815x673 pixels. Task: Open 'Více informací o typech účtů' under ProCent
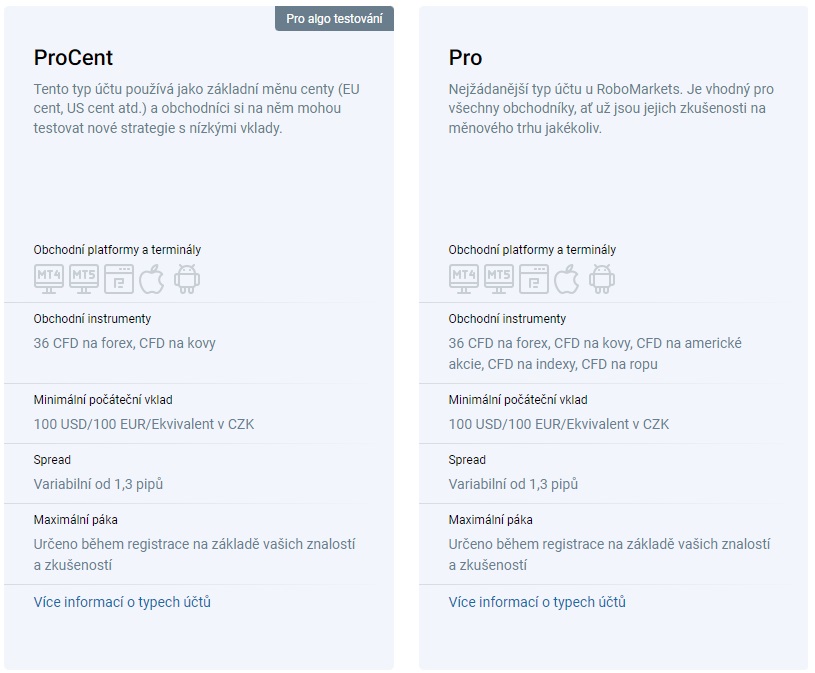coord(122,602)
